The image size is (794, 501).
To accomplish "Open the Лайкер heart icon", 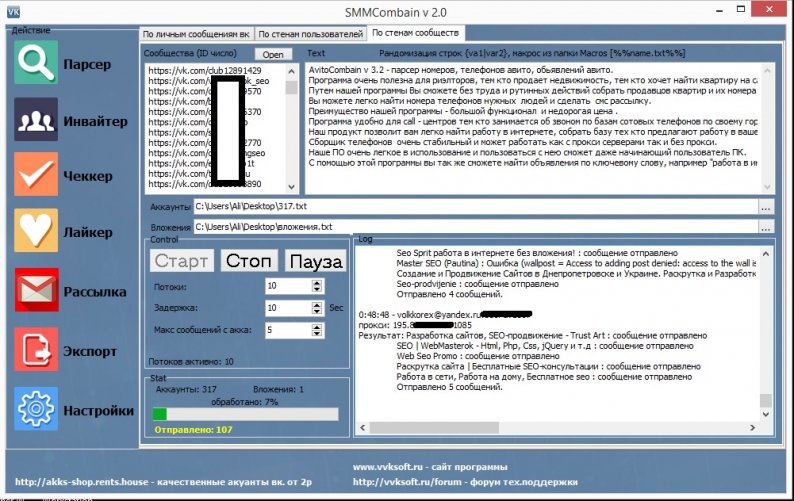I will pyautogui.click(x=35, y=230).
